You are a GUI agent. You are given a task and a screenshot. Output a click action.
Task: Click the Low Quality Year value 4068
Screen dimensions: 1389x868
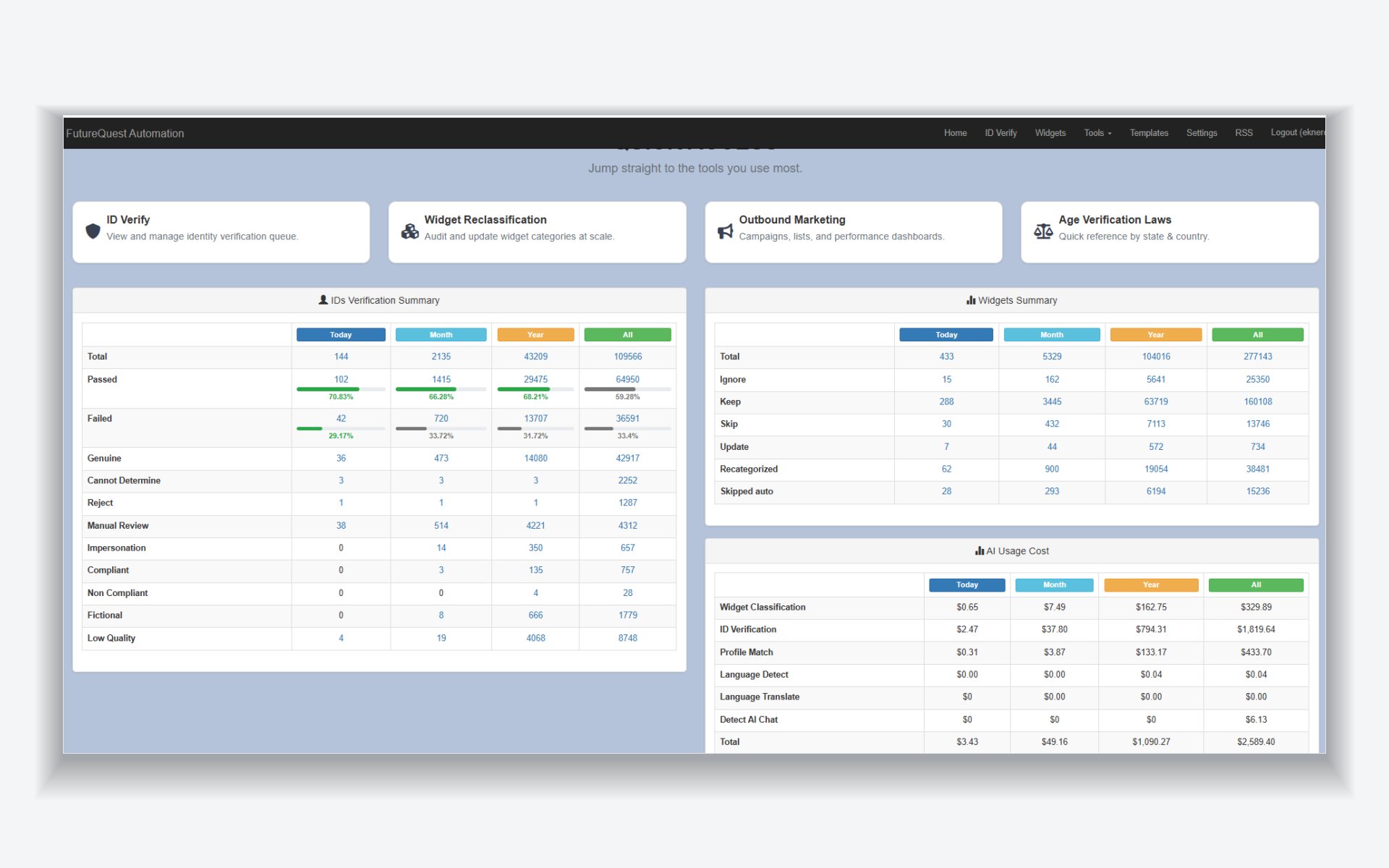[x=535, y=638]
